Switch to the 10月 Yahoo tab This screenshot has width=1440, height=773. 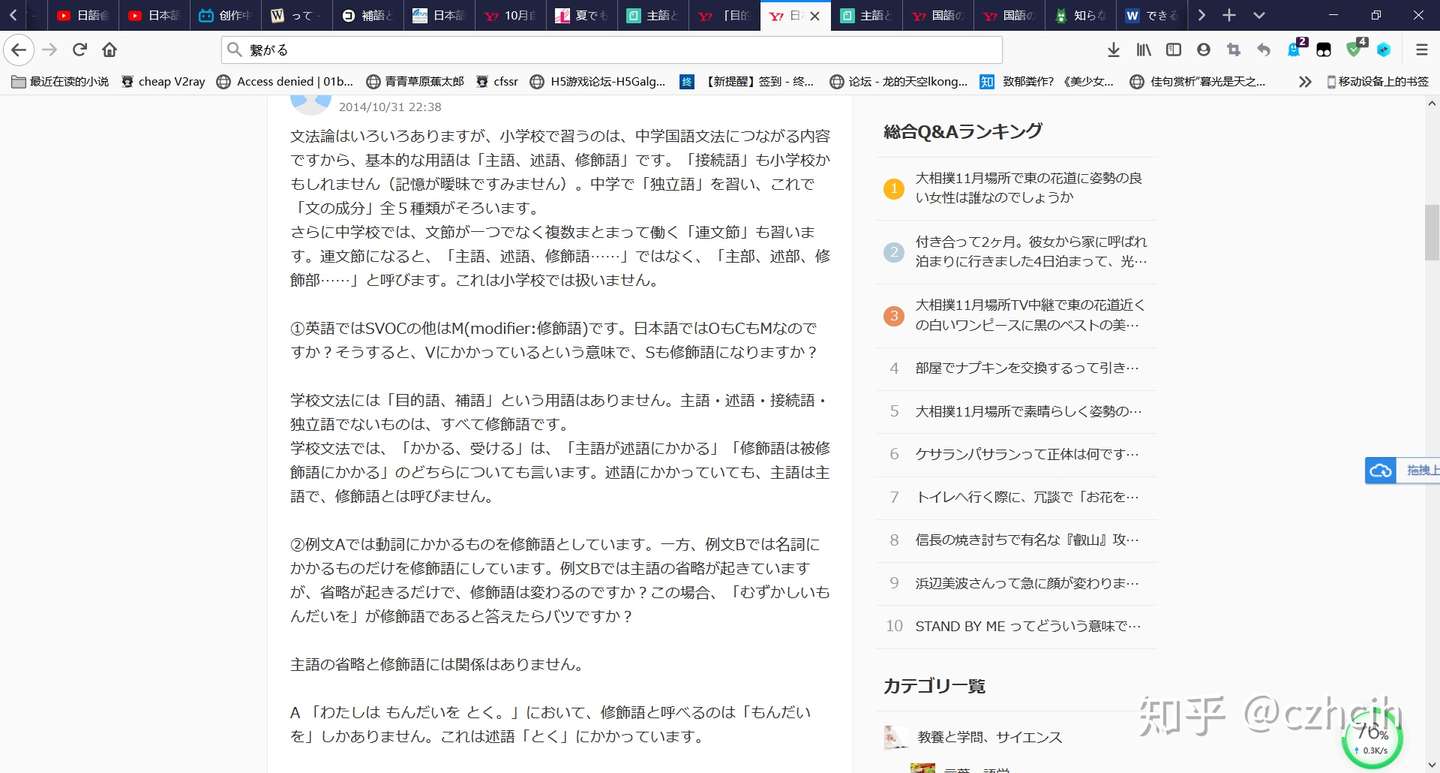point(511,16)
